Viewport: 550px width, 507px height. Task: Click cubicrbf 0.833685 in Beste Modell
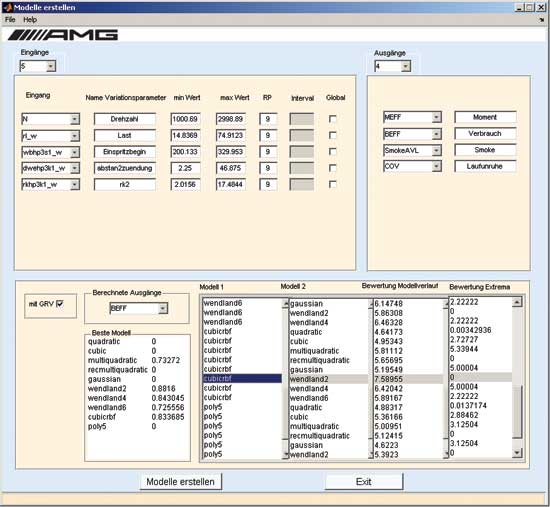point(136,417)
